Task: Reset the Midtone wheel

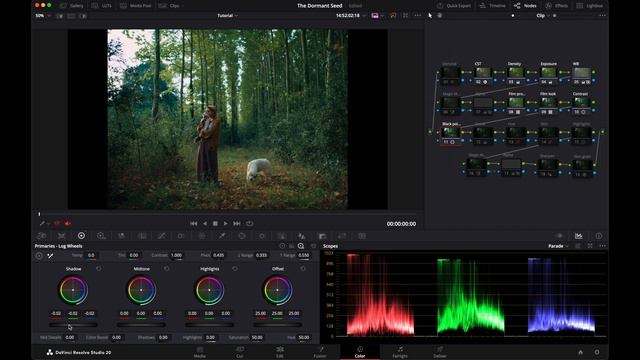Action: [x=167, y=269]
